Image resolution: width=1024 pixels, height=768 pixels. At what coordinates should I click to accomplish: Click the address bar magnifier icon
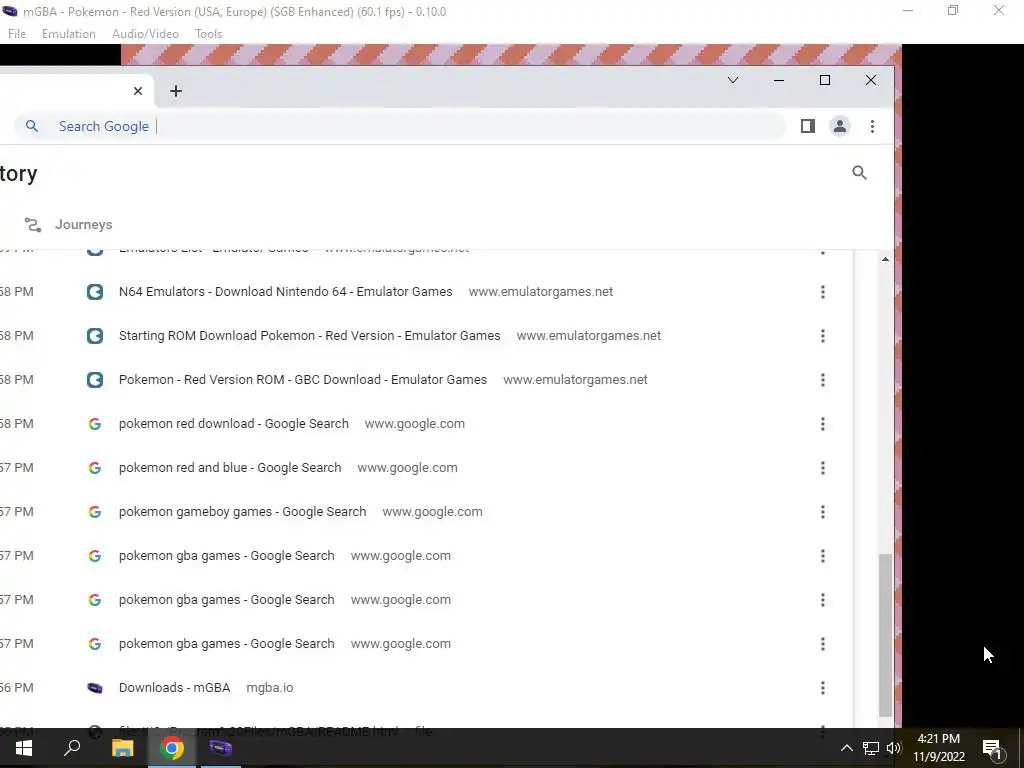click(31, 126)
